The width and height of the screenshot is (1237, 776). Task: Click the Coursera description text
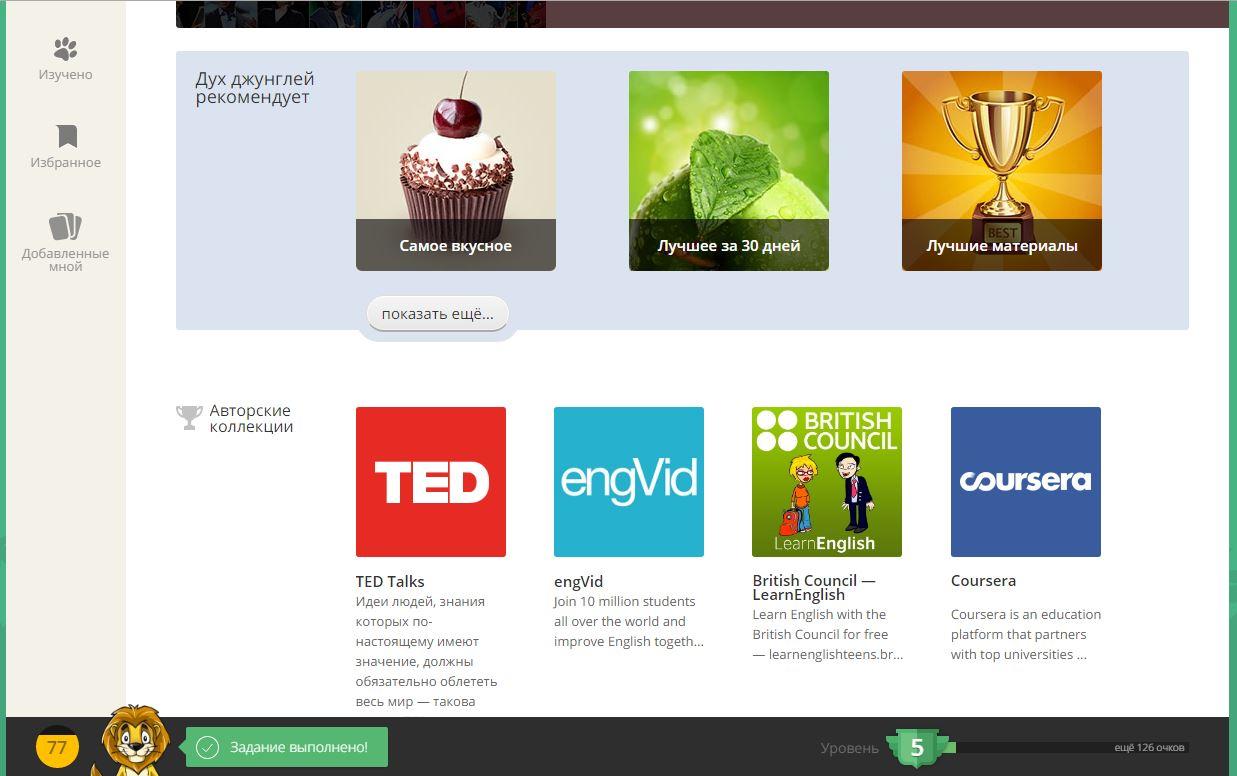point(1026,634)
